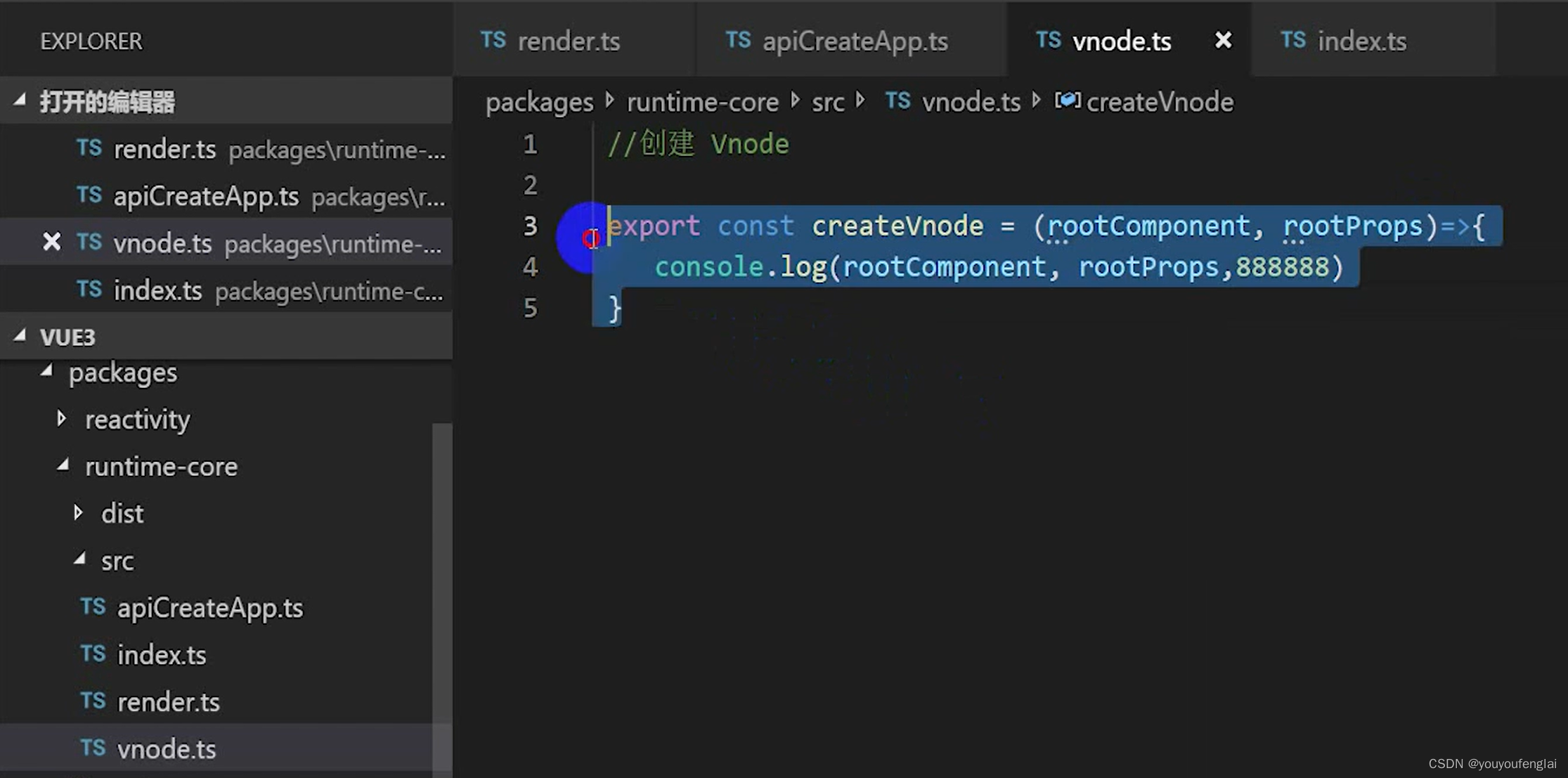Screen dimensions: 1568x778
Task: Collapse the packages folder arrow
Action: coord(47,370)
